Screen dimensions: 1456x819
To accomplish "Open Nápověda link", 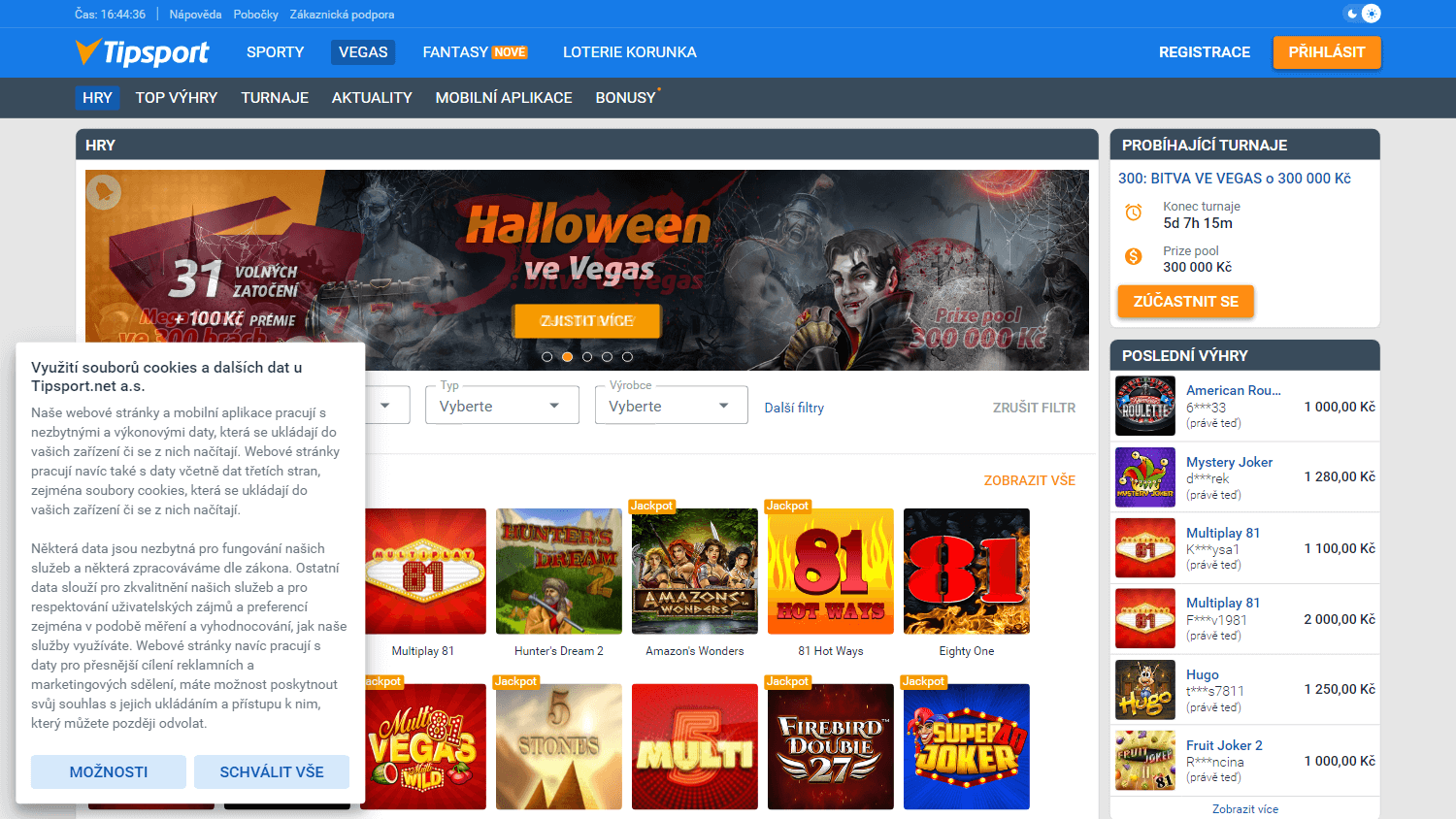I will click(195, 15).
